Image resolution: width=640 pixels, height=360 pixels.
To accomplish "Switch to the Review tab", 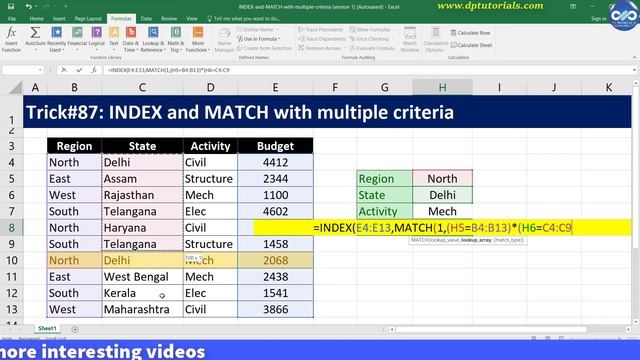I will click(169, 19).
